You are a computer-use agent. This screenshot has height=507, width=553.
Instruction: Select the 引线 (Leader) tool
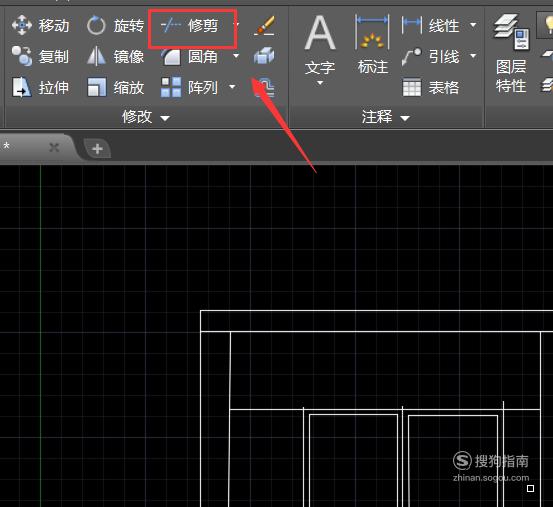(431, 56)
